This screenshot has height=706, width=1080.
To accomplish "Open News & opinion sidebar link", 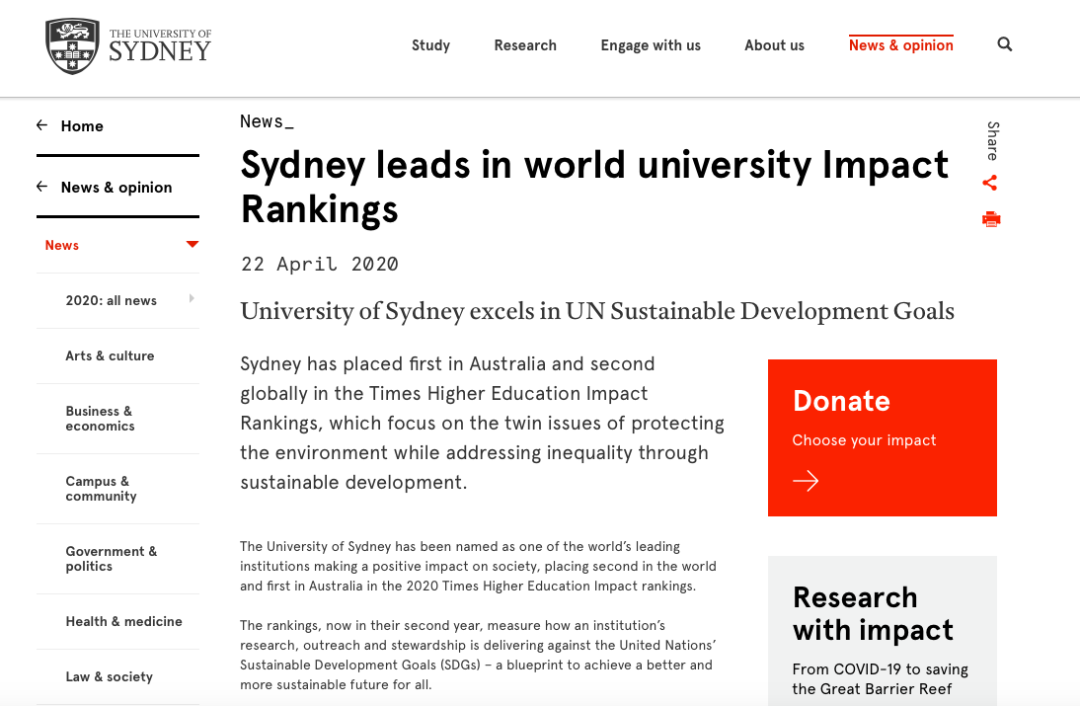I will click(116, 187).
